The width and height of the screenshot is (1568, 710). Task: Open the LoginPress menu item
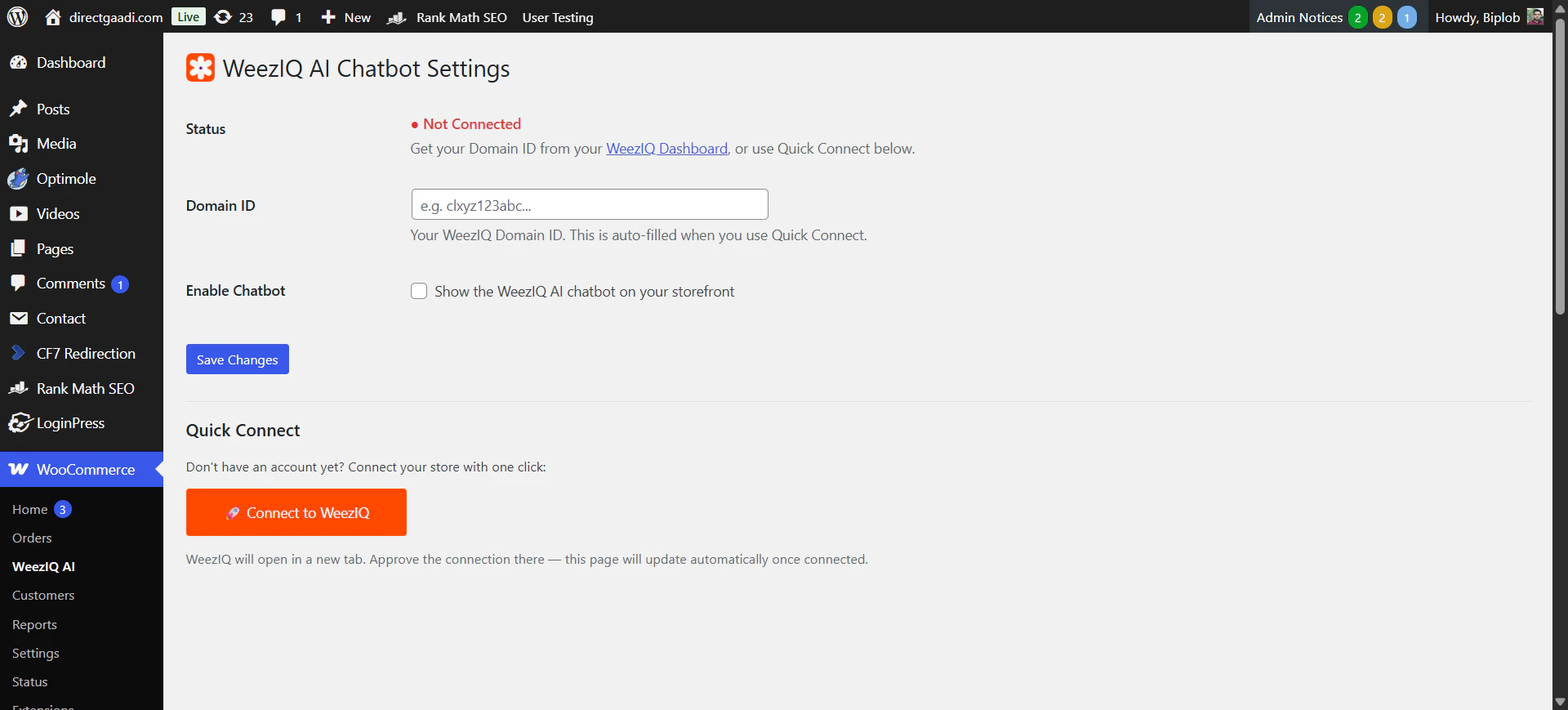pyautogui.click(x=82, y=423)
